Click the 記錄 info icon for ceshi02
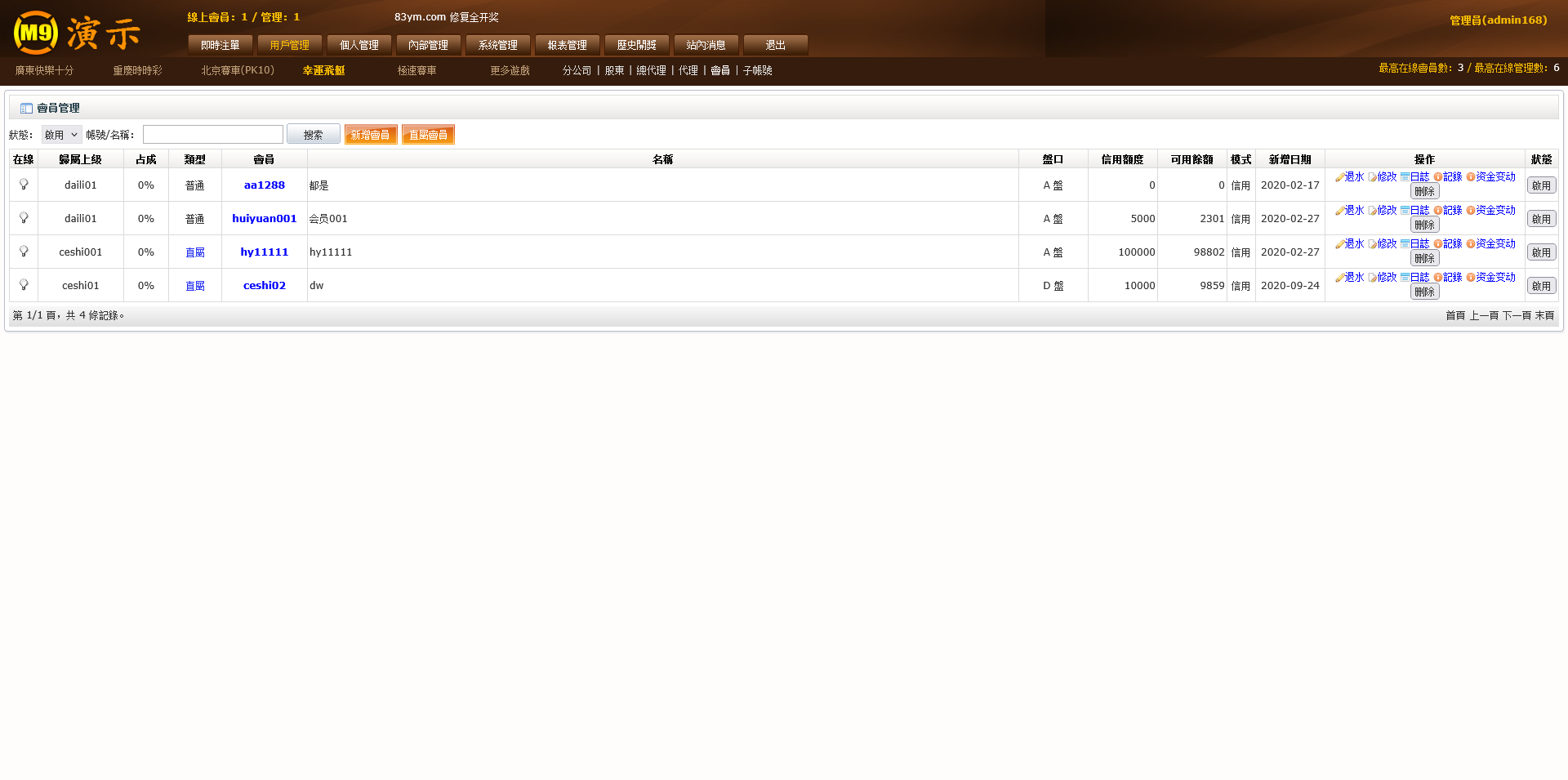The width and height of the screenshot is (1568, 780). click(1438, 278)
